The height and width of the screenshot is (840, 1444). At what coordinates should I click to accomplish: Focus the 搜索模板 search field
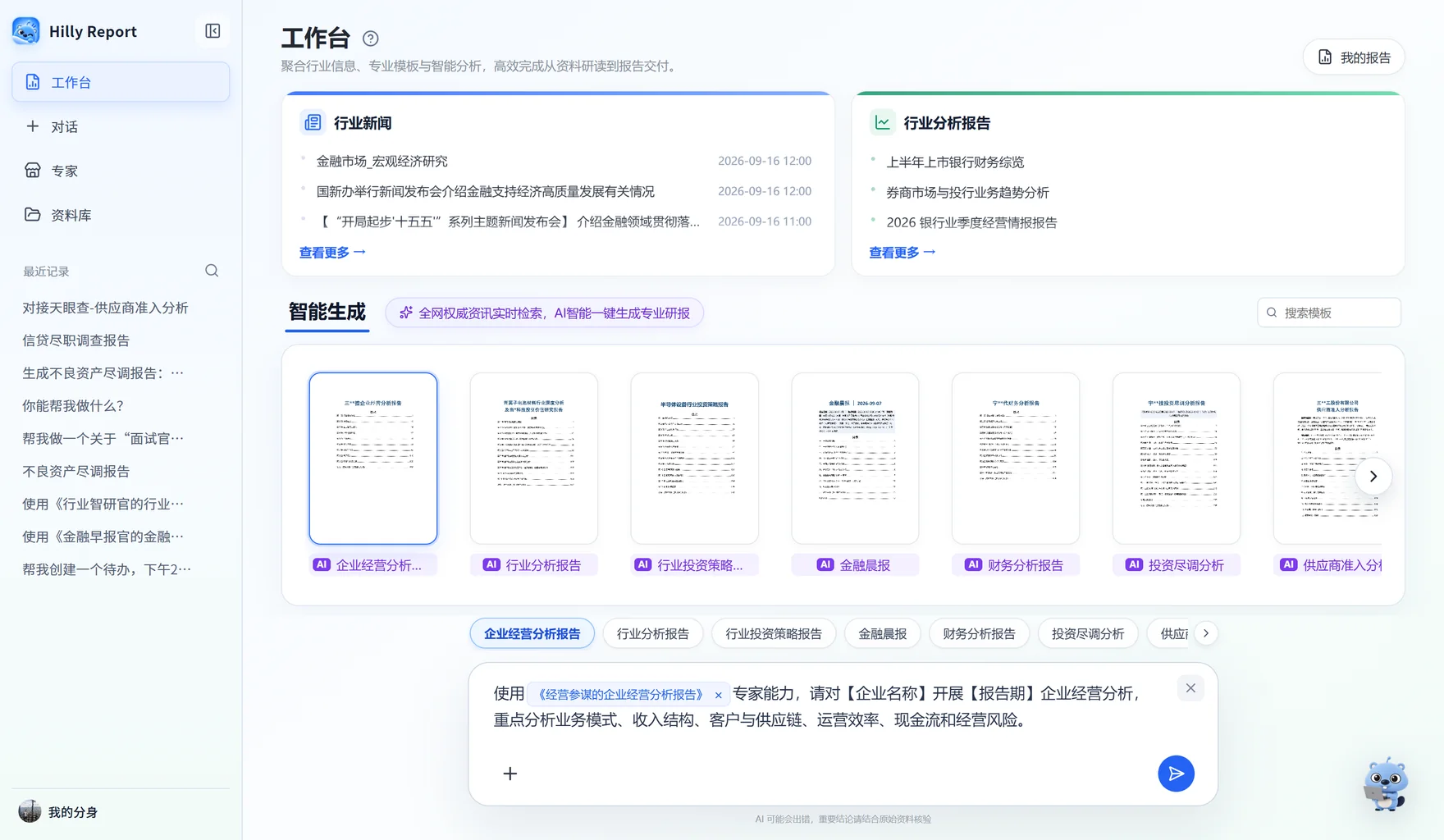(1329, 313)
